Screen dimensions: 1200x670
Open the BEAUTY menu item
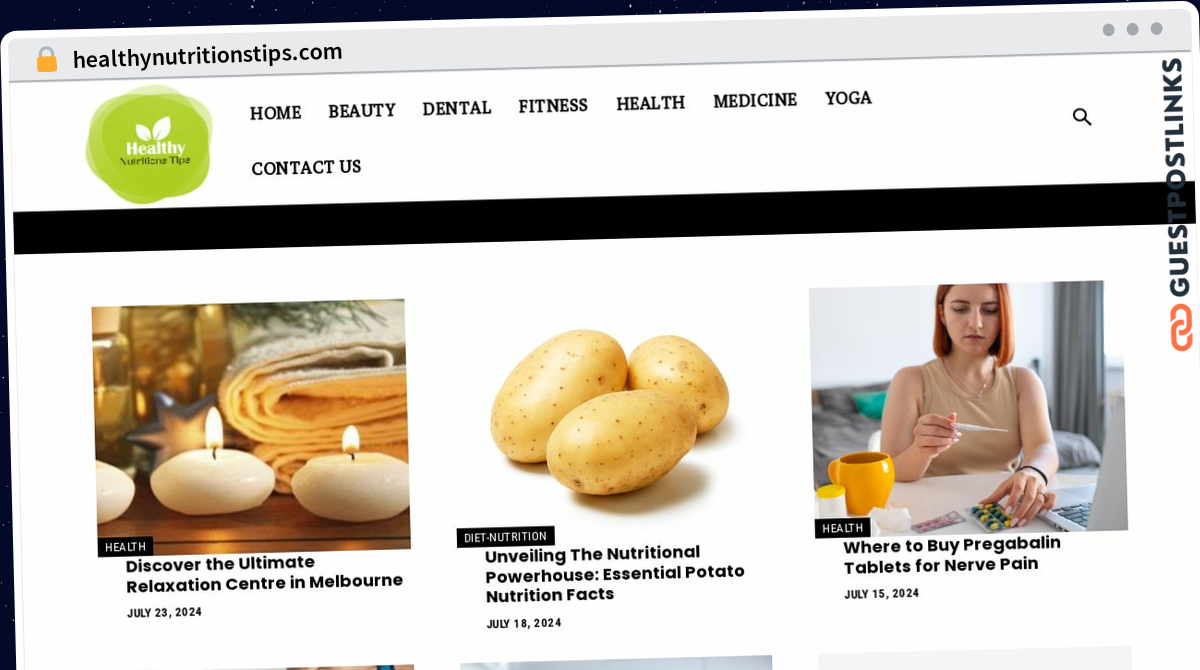tap(362, 111)
